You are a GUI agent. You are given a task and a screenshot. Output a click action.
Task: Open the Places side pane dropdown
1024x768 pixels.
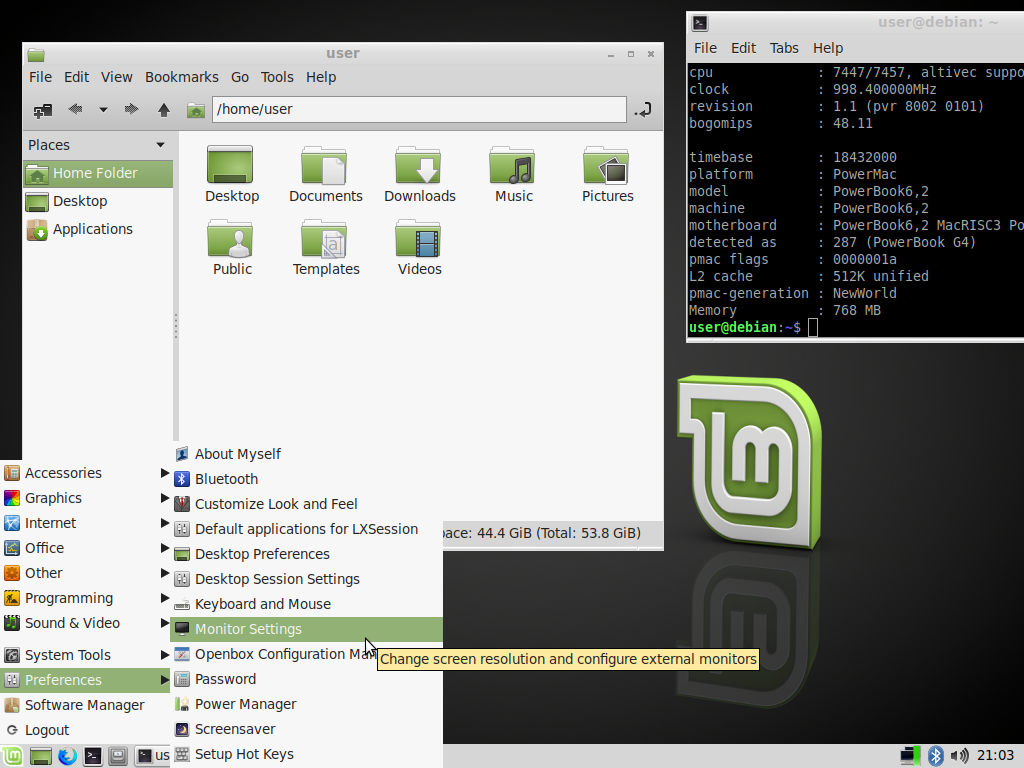161,145
